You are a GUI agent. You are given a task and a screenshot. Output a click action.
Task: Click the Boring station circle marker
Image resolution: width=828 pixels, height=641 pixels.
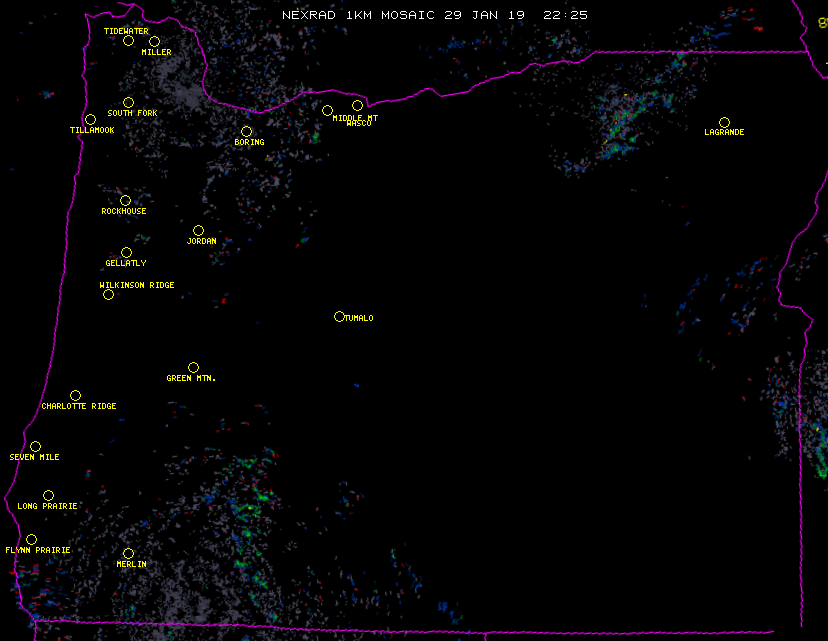246,131
